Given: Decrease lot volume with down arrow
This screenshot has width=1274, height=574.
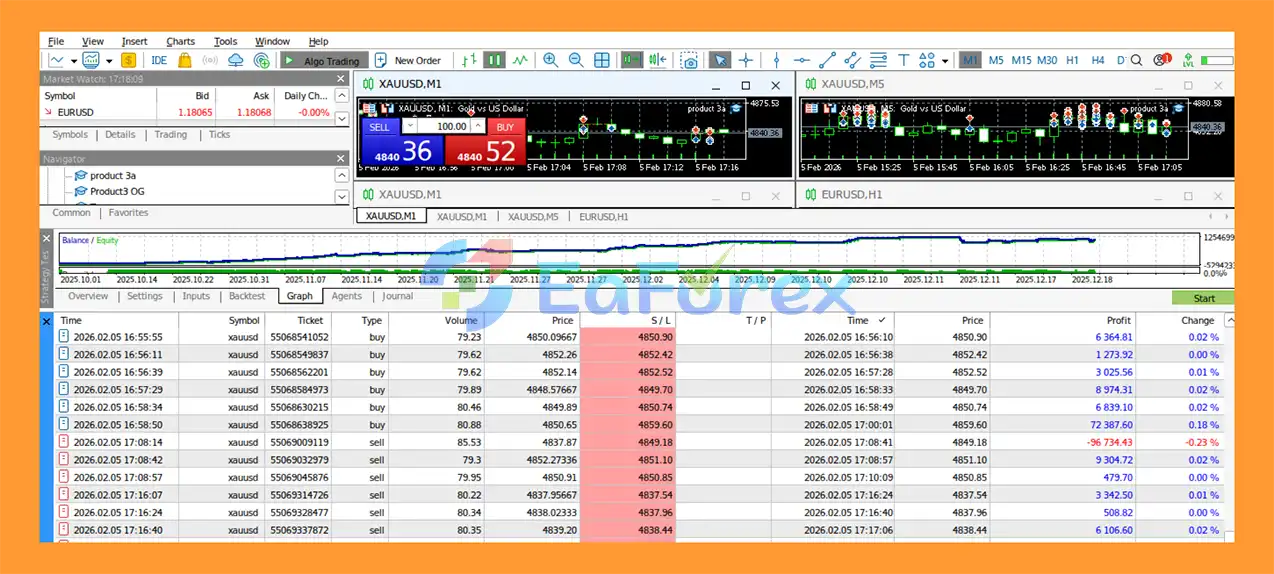Looking at the screenshot, I should coord(408,126).
